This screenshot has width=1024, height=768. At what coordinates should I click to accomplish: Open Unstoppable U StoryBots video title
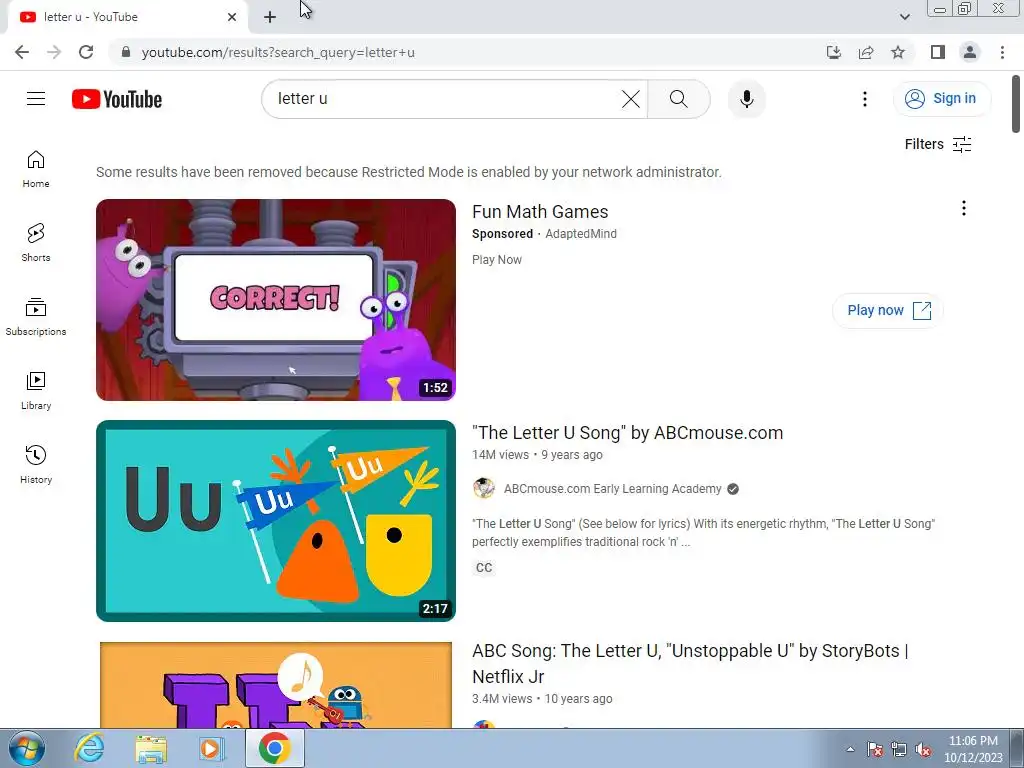690,664
